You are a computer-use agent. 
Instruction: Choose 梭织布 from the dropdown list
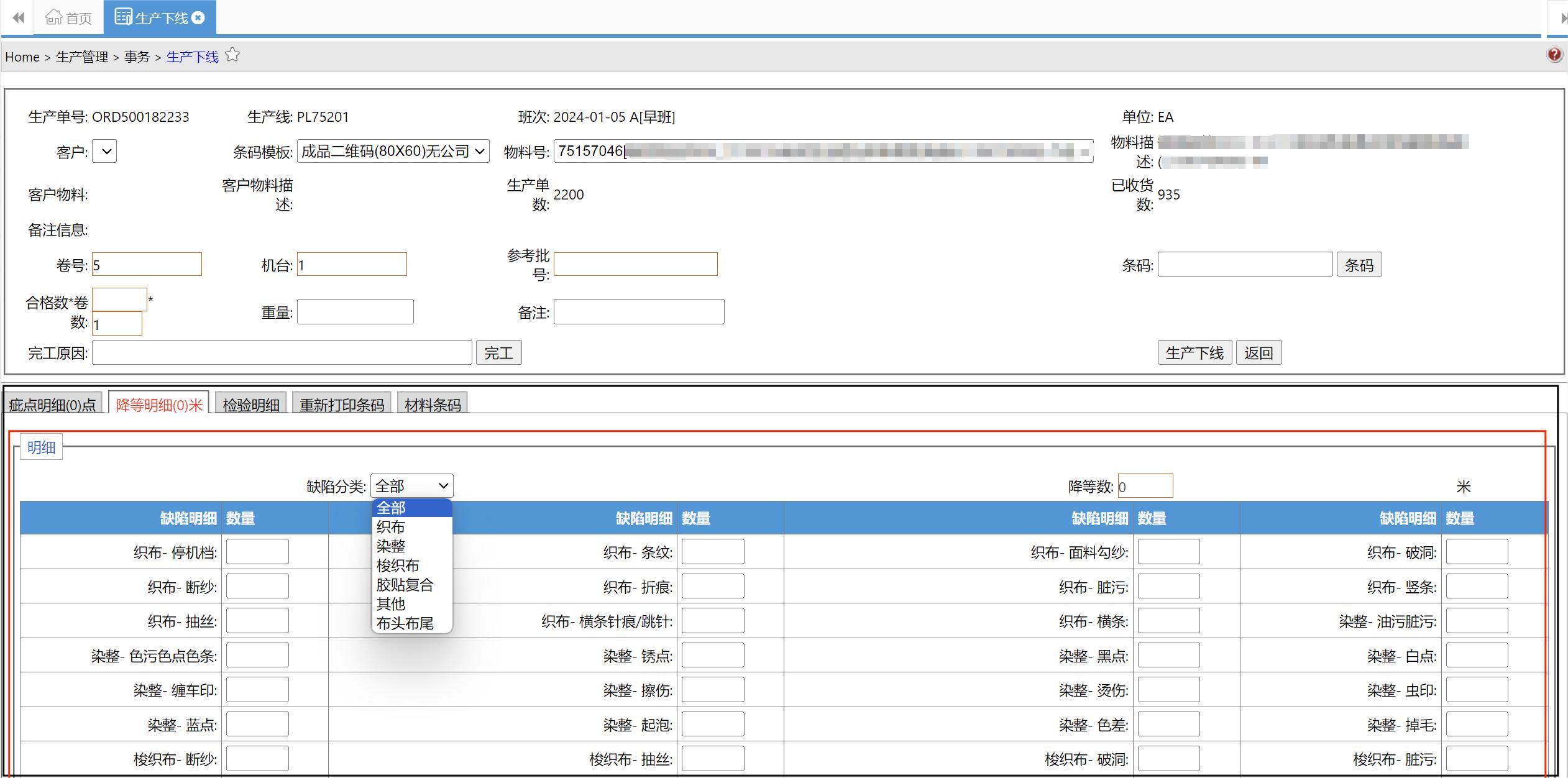tap(411, 565)
